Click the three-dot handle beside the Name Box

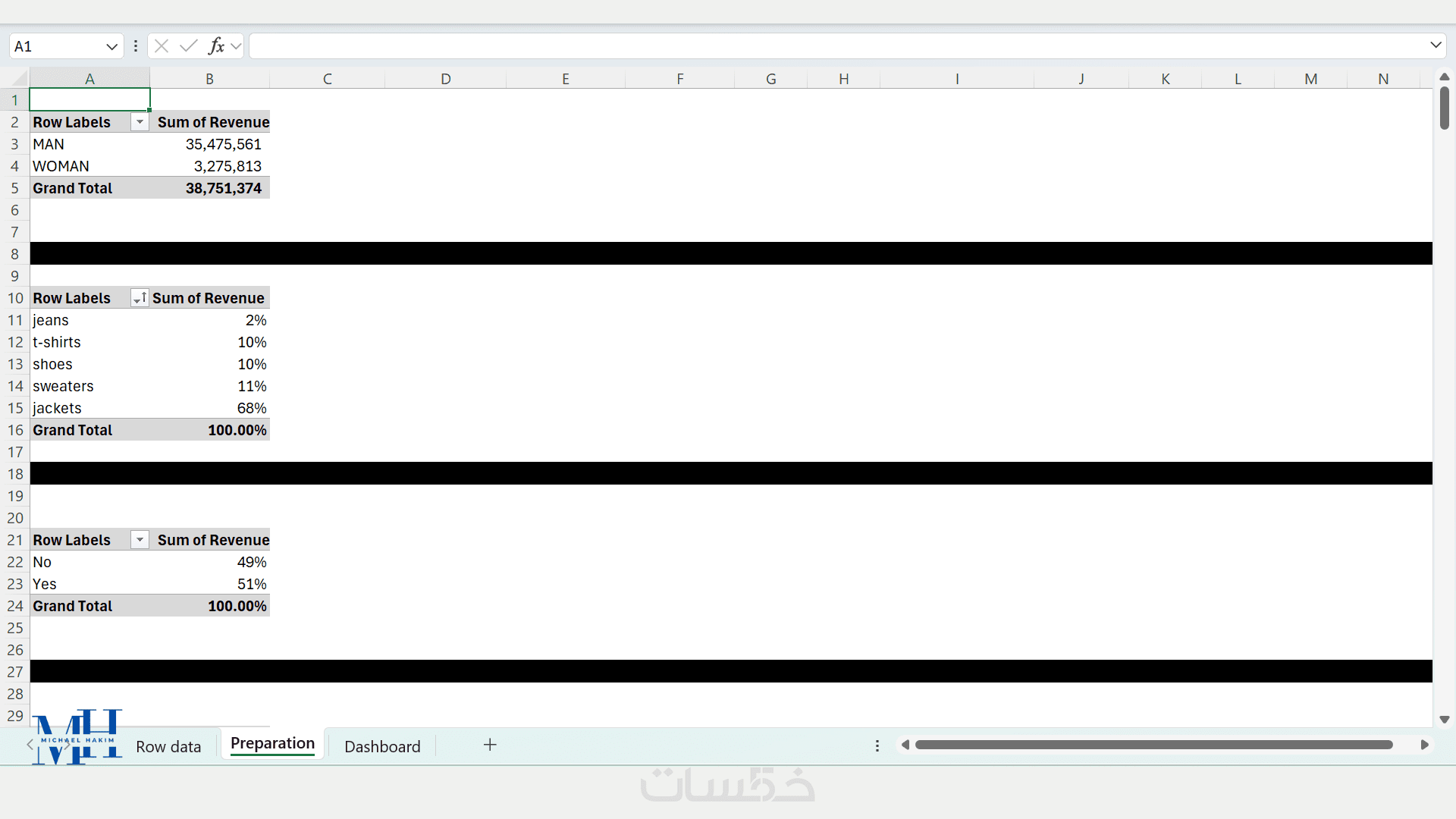point(136,46)
